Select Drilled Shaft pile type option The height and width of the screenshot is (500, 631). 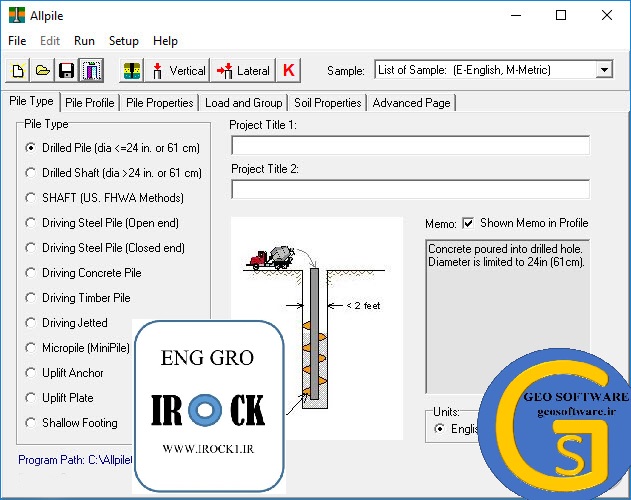click(30, 173)
